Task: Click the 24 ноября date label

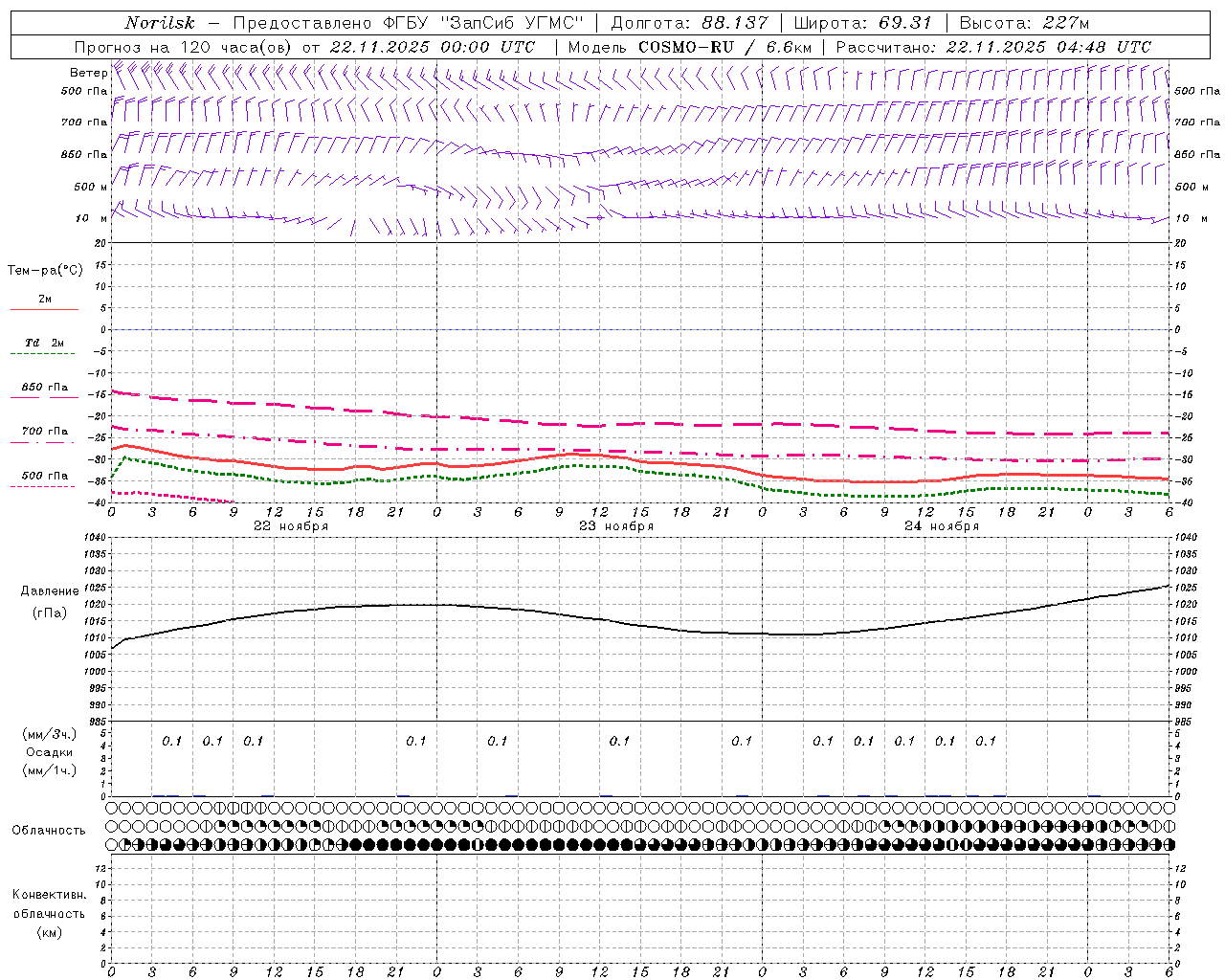Action: pyautogui.click(x=942, y=526)
